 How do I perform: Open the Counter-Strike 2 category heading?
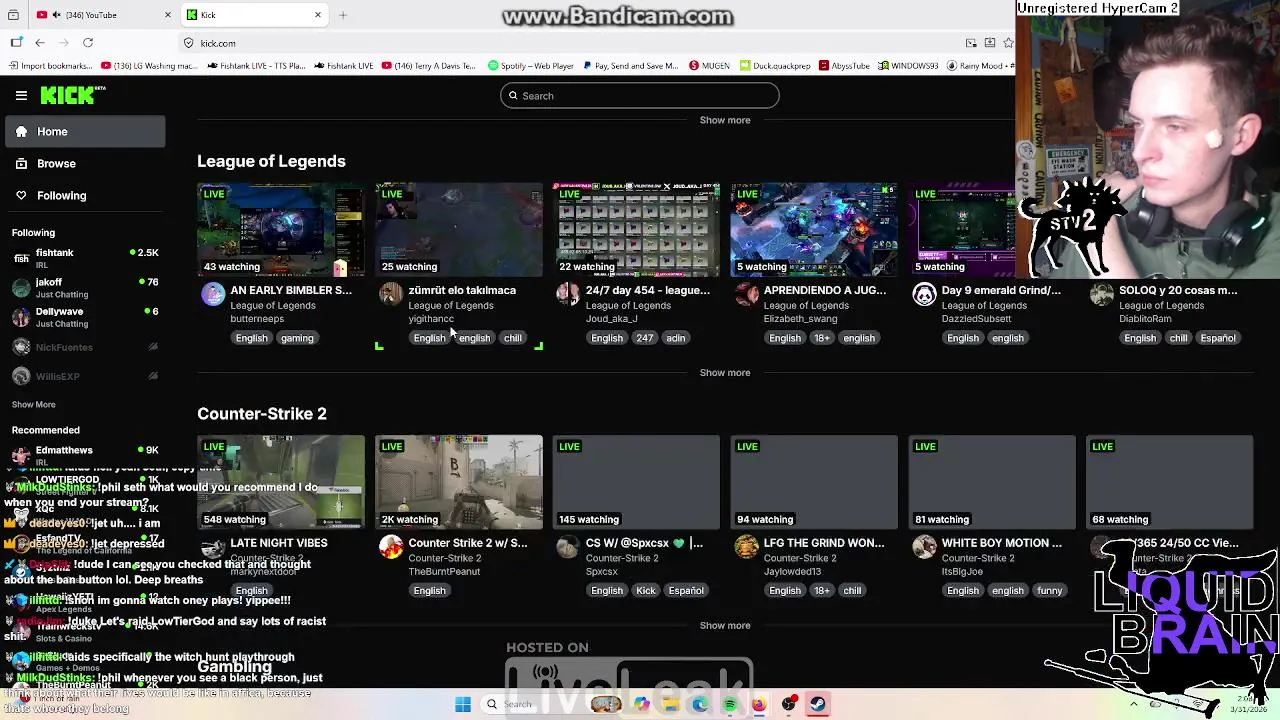coord(262,414)
